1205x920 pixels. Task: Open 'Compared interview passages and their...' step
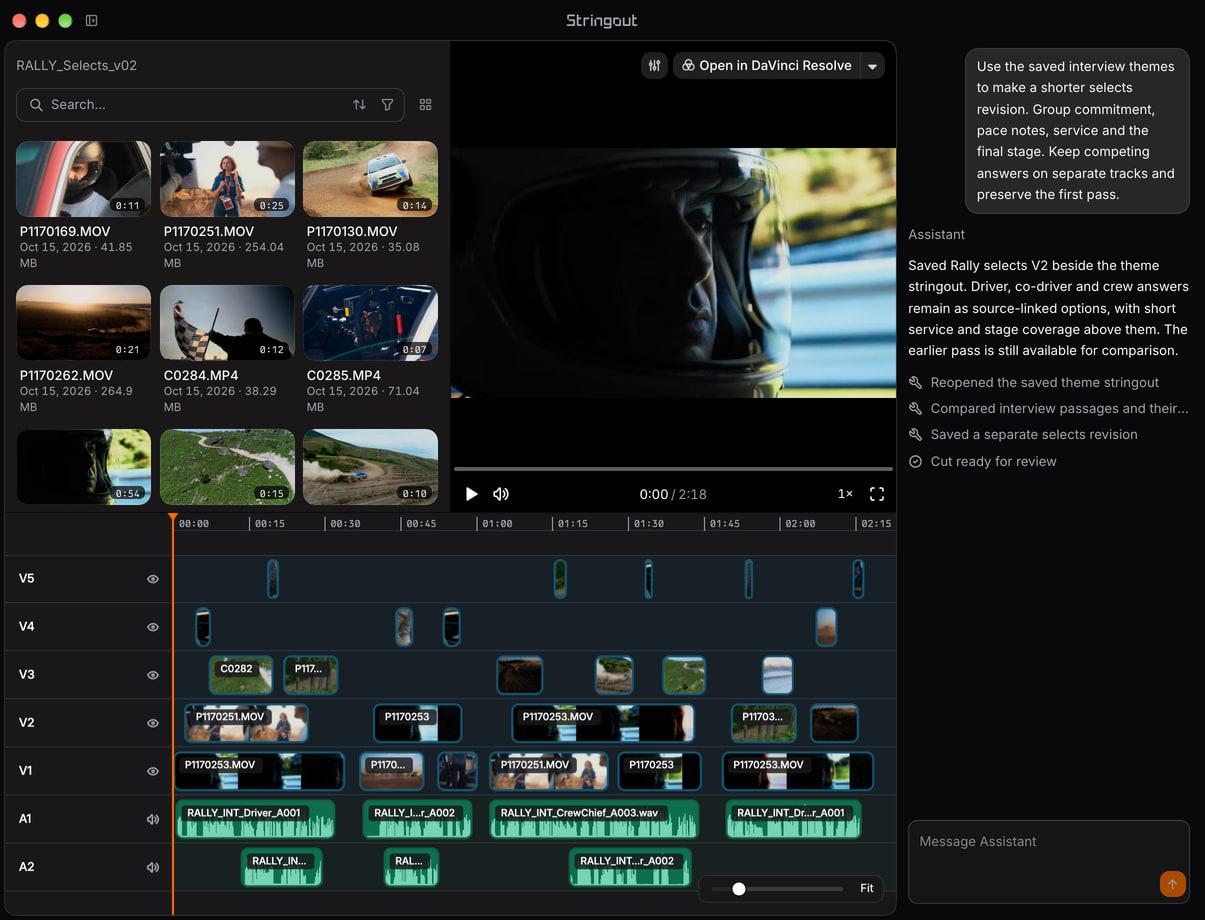pos(1049,408)
